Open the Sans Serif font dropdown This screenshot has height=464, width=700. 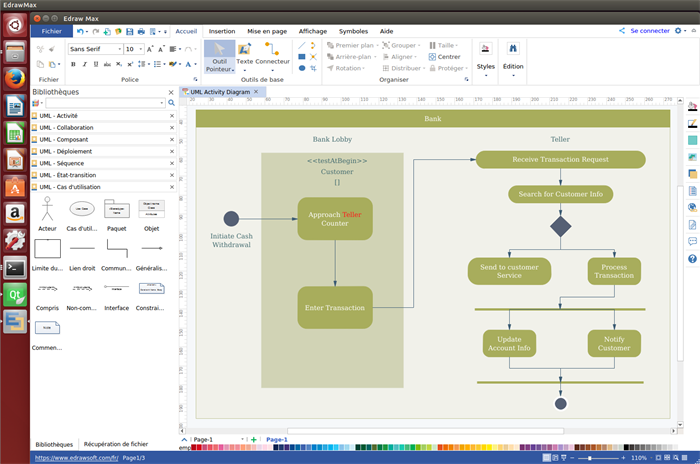119,48
